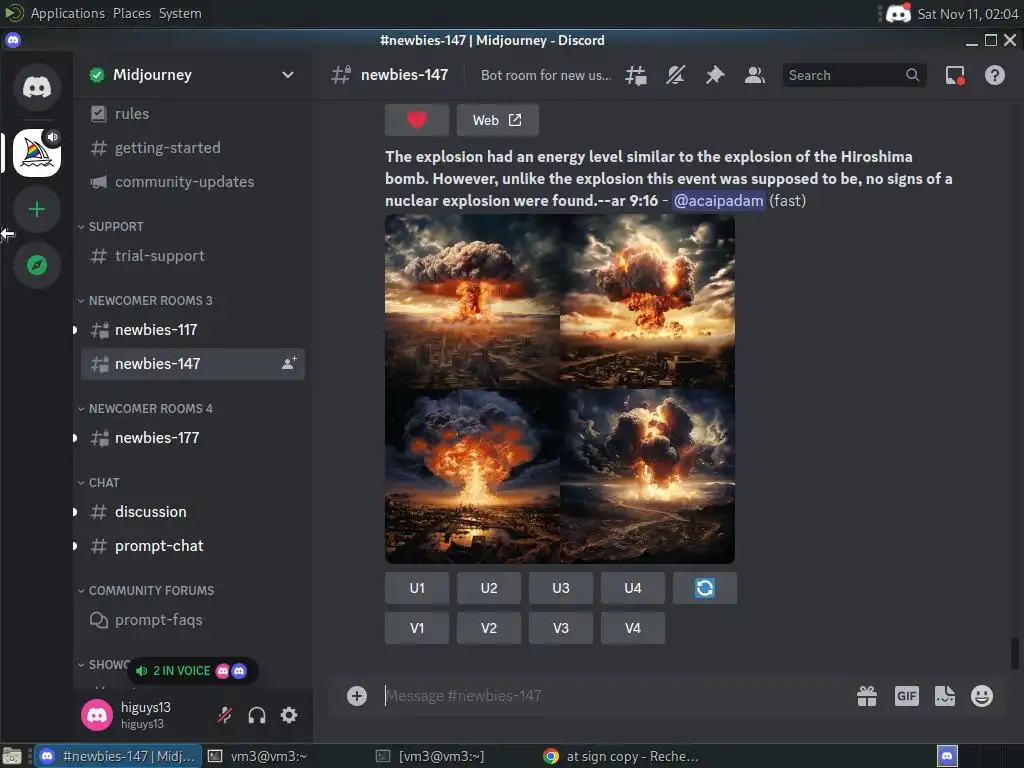
Task: Click the red heart reaction button
Action: tap(417, 120)
